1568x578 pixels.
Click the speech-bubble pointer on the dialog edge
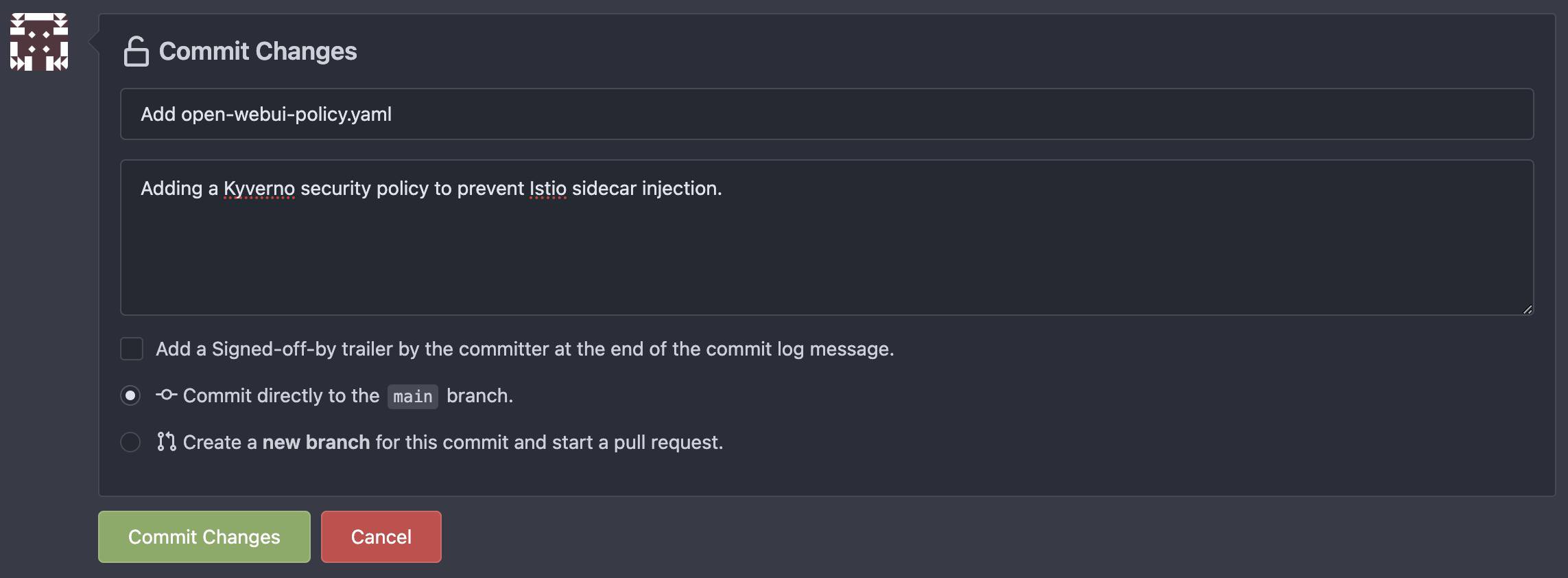point(93,41)
